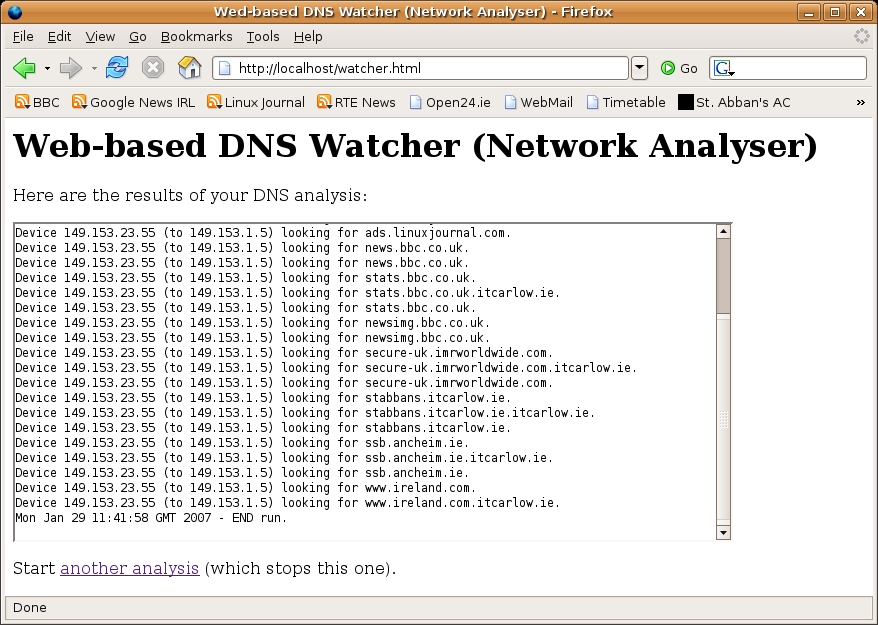Open the Home page icon
878x625 pixels.
coord(189,68)
